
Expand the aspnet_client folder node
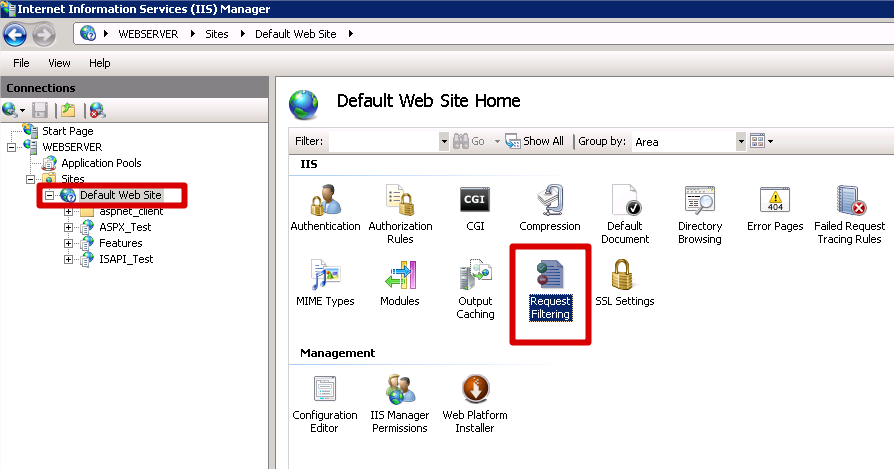click(68, 211)
